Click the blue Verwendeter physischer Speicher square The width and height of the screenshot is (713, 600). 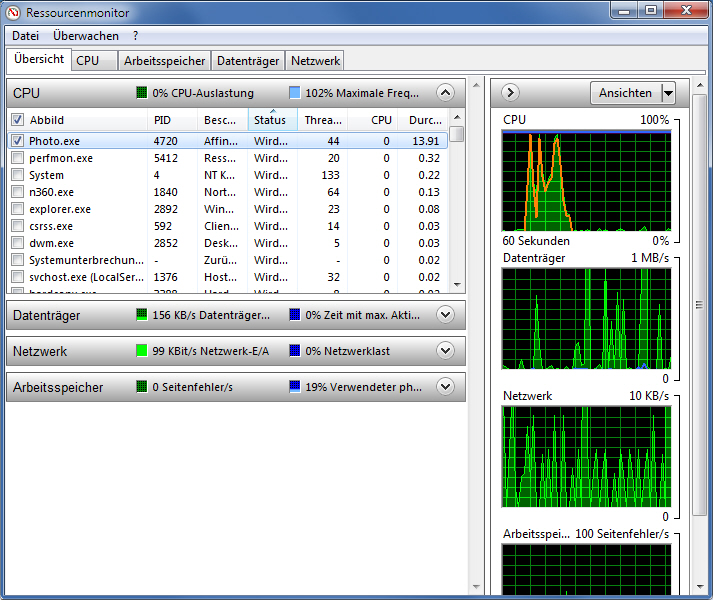(295, 387)
